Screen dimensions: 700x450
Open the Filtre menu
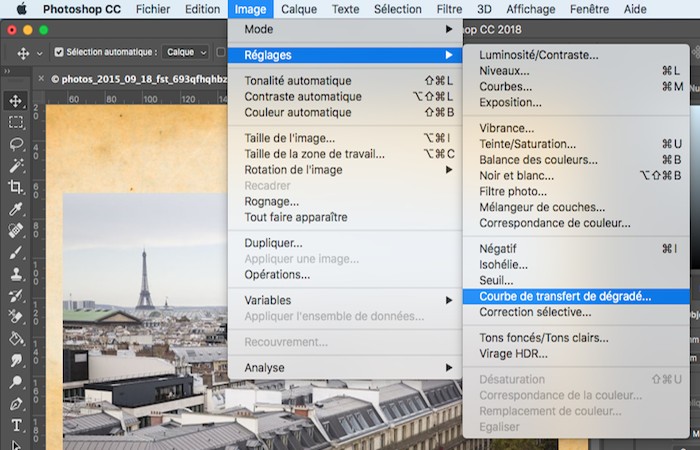point(449,9)
